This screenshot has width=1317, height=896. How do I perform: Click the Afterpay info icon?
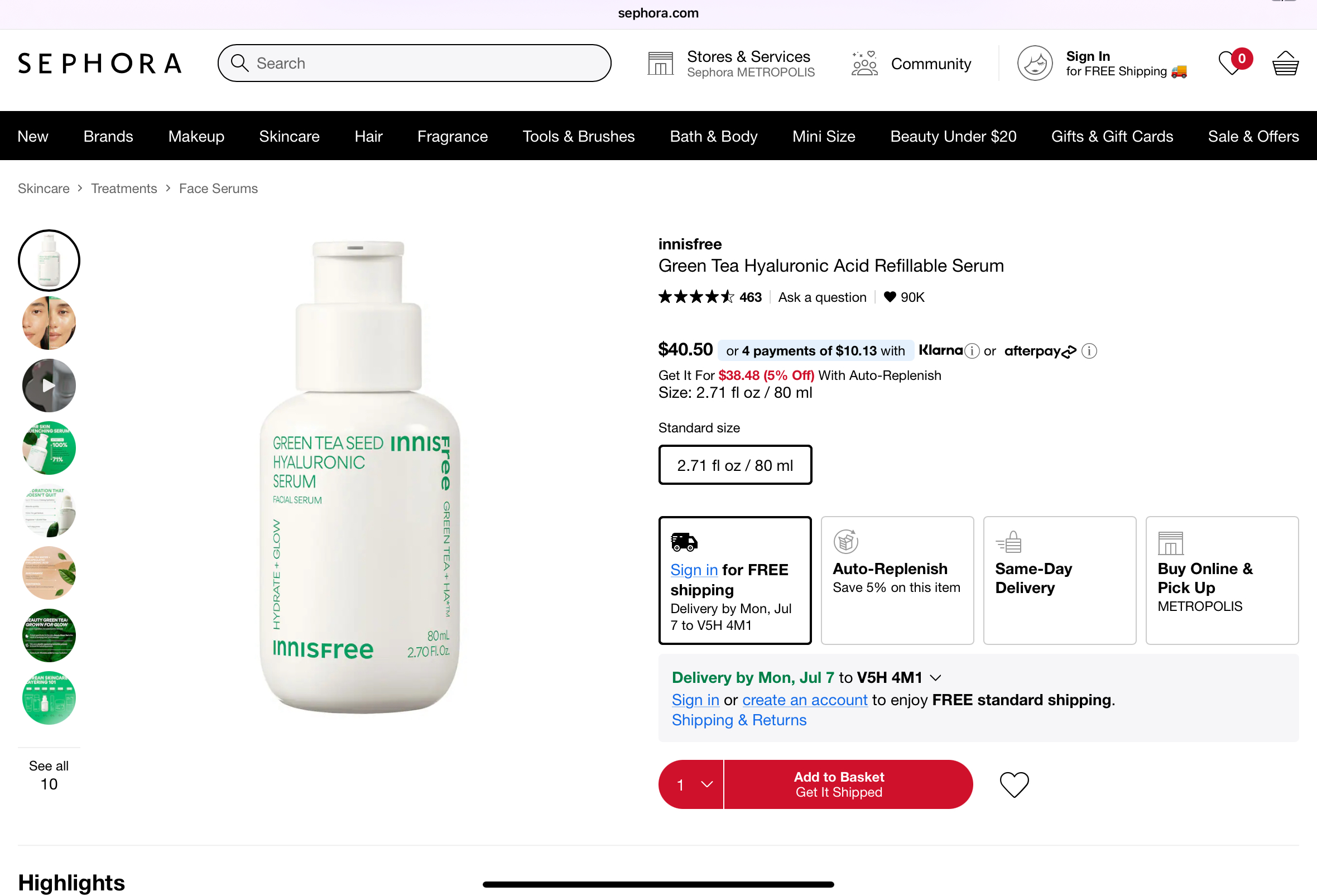[x=1089, y=351]
